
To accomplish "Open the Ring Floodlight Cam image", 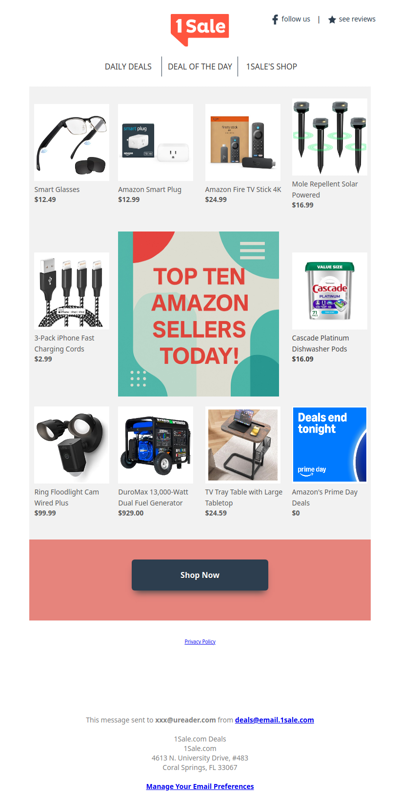I will [71, 445].
